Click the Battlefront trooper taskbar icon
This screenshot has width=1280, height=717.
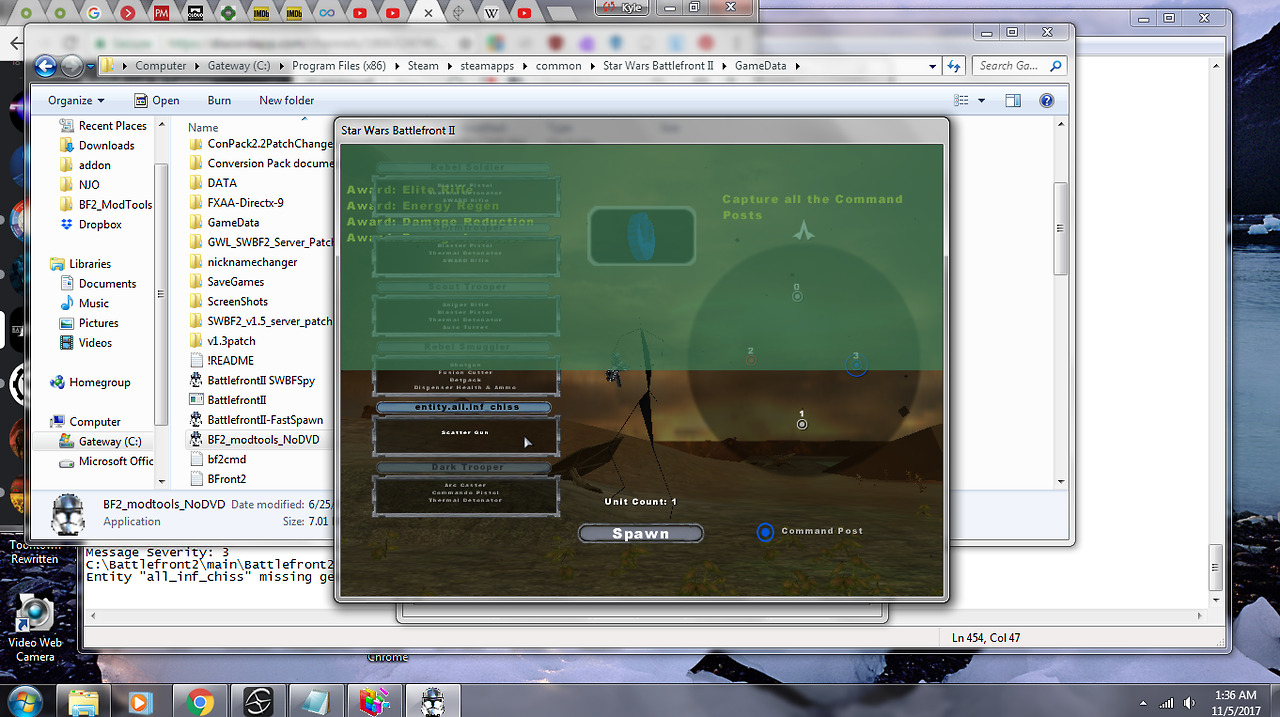(432, 701)
